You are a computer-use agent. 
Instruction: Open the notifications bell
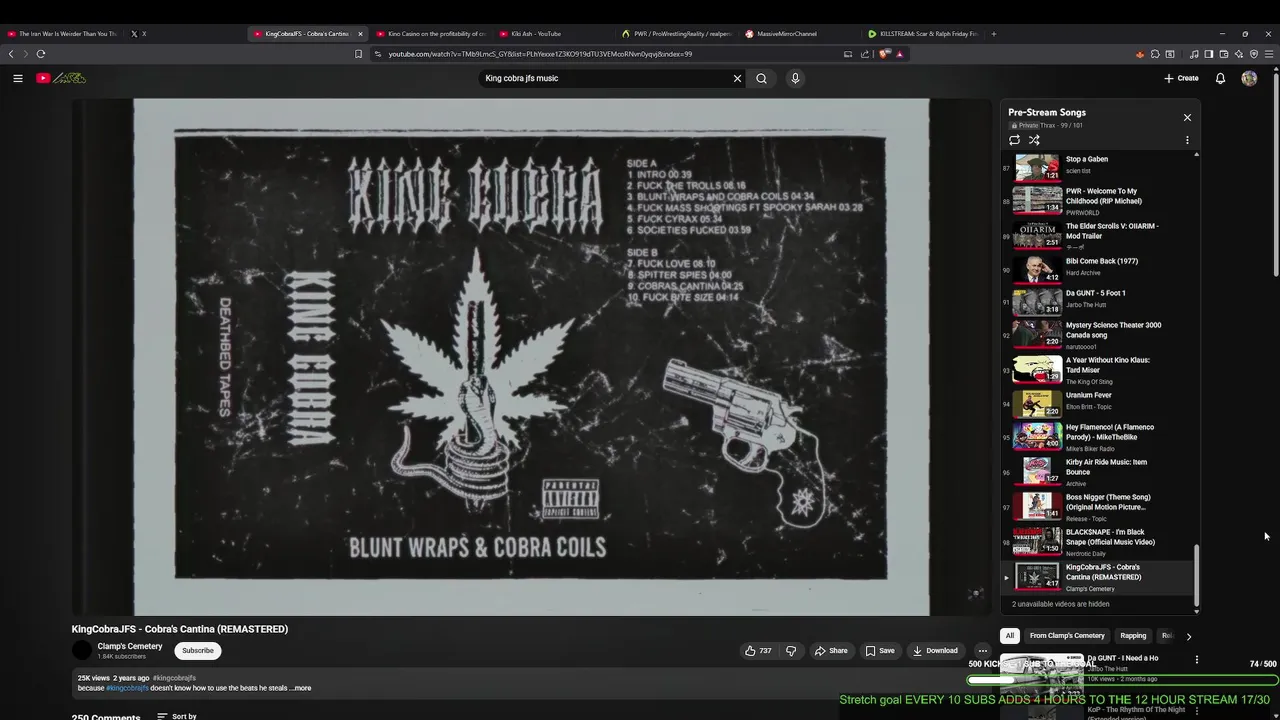(x=1220, y=78)
